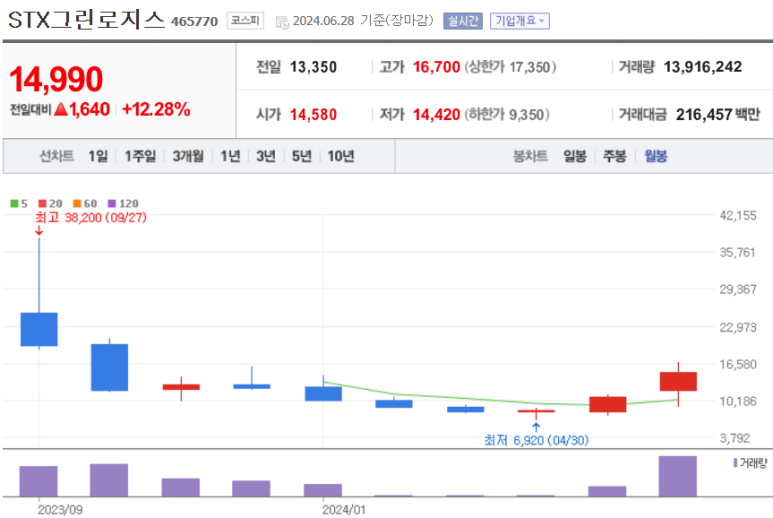Screen dimensions: 773x518
Task: Select the 10년 line chart tab
Action: pyautogui.click(x=341, y=156)
